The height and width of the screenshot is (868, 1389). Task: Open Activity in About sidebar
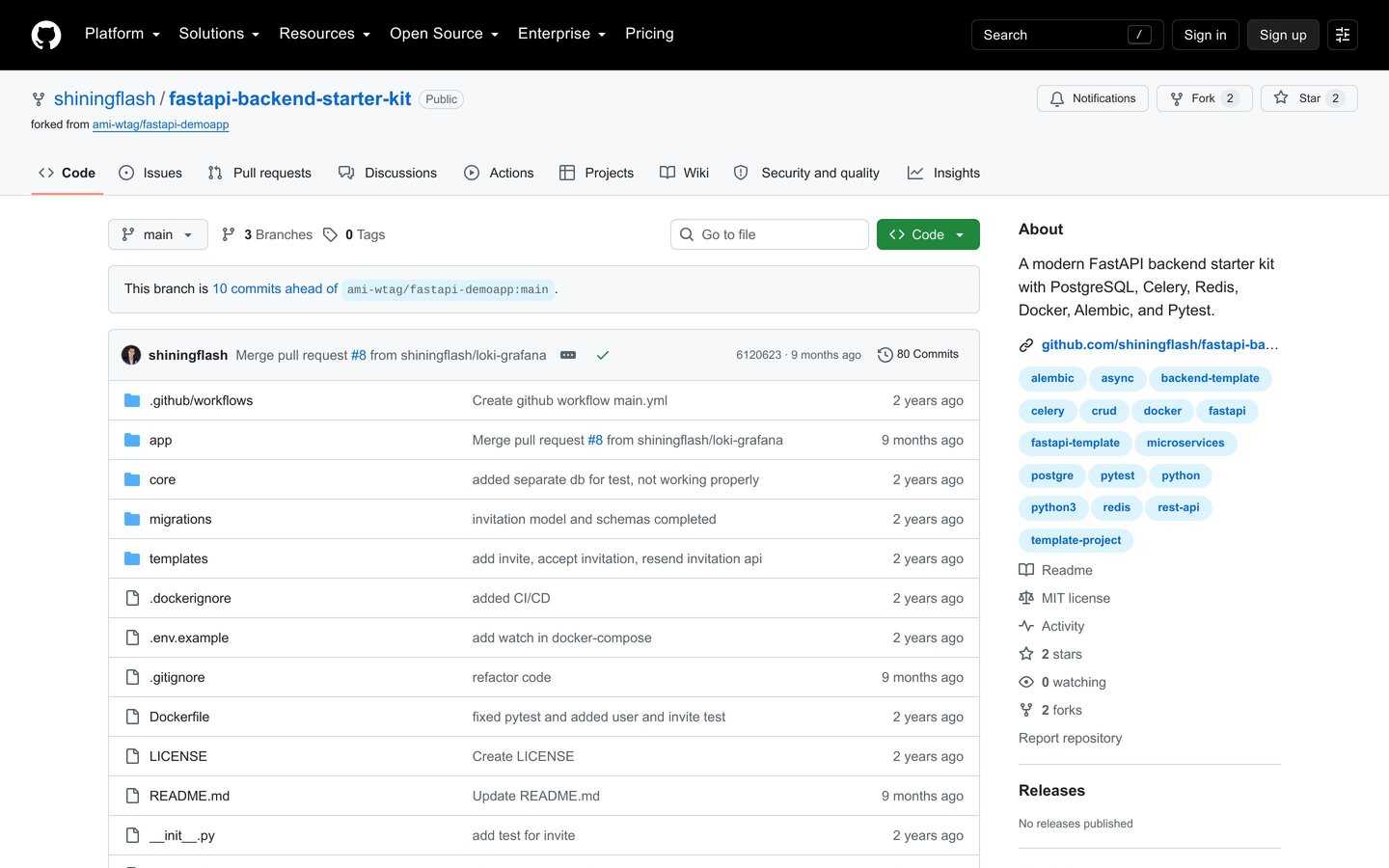(1051, 626)
